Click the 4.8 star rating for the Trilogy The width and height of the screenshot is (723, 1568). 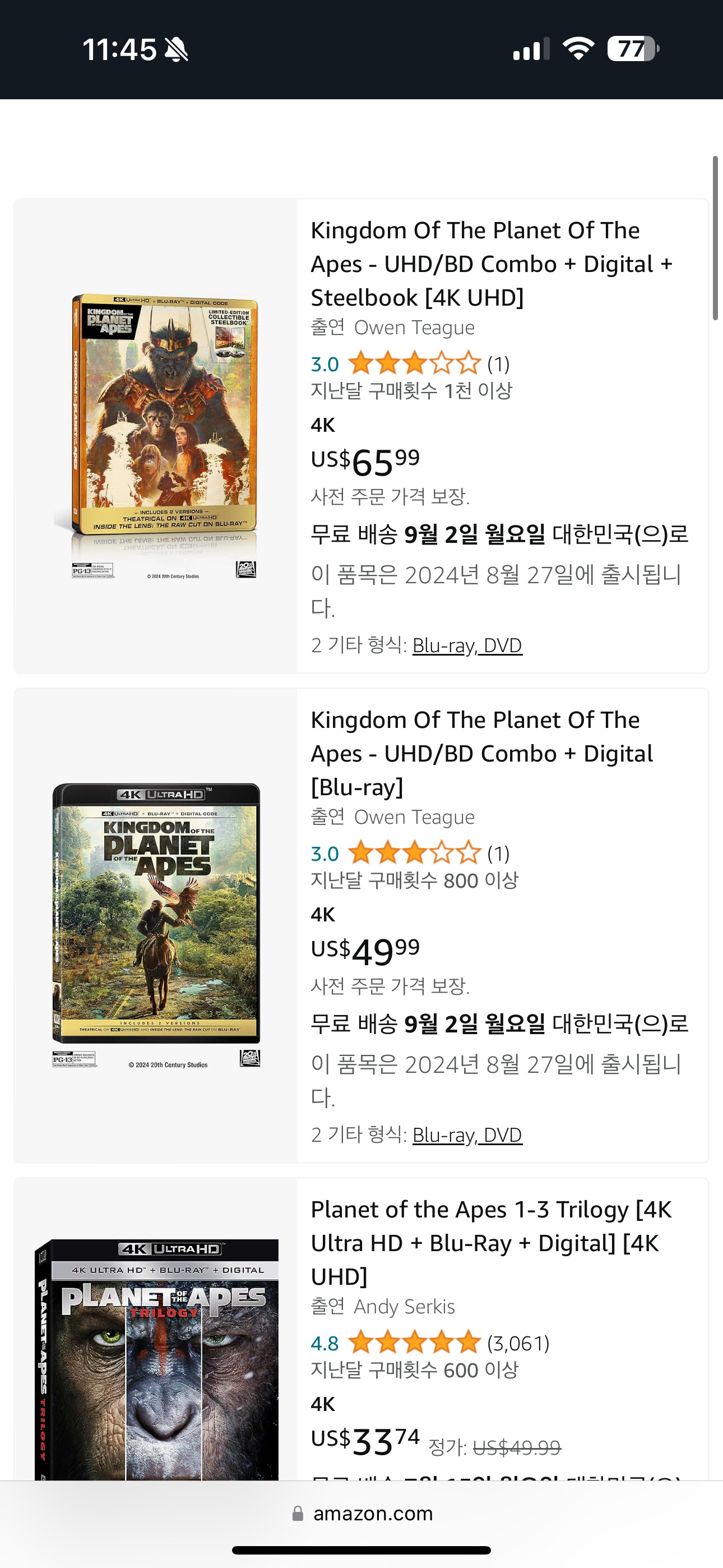414,1342
